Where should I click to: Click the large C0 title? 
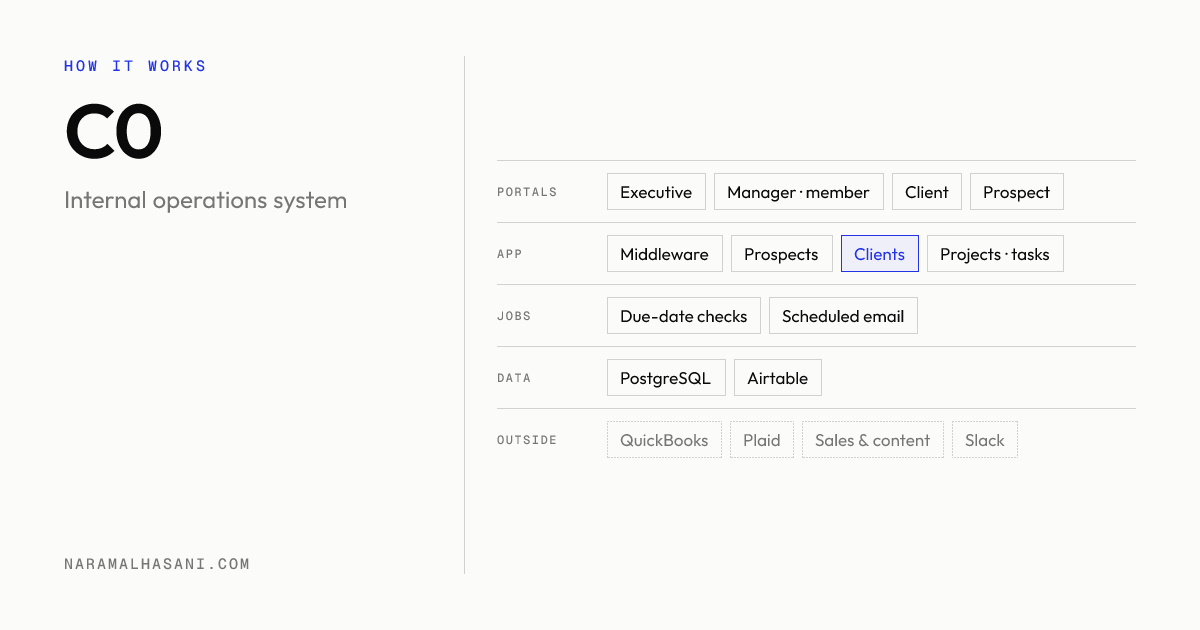(x=113, y=133)
